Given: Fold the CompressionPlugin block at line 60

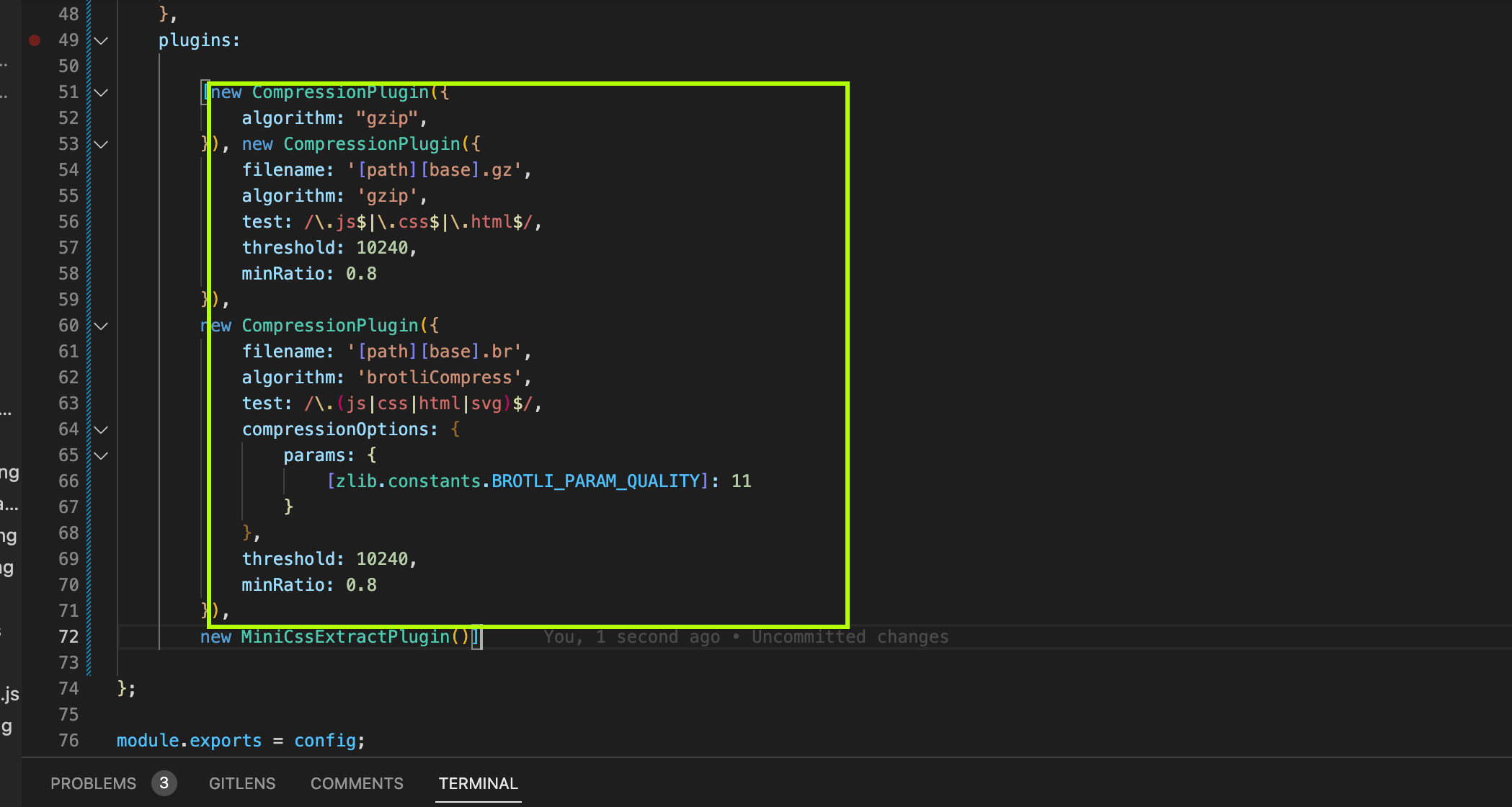Looking at the screenshot, I should point(100,326).
